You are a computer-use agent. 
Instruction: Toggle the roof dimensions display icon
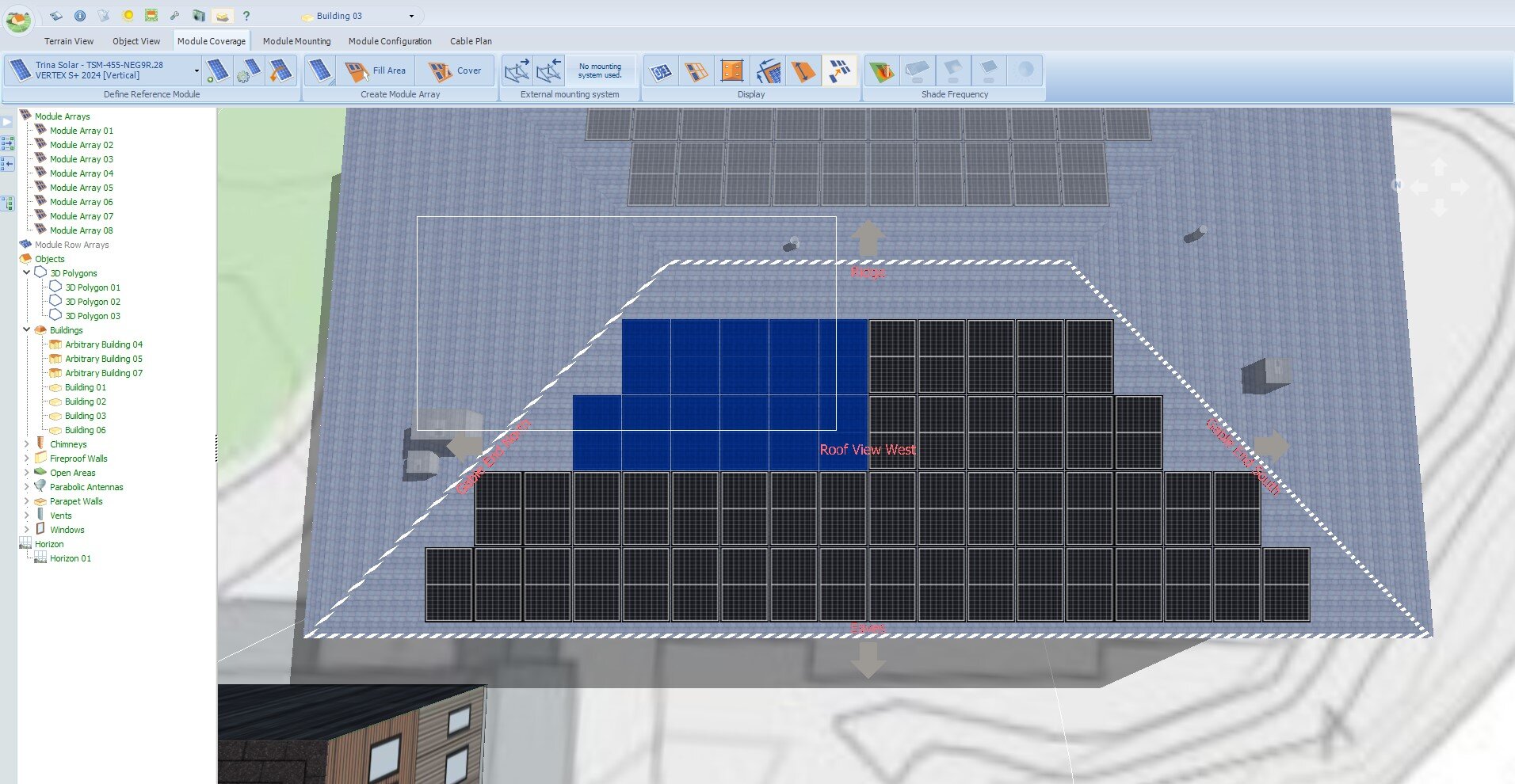732,71
